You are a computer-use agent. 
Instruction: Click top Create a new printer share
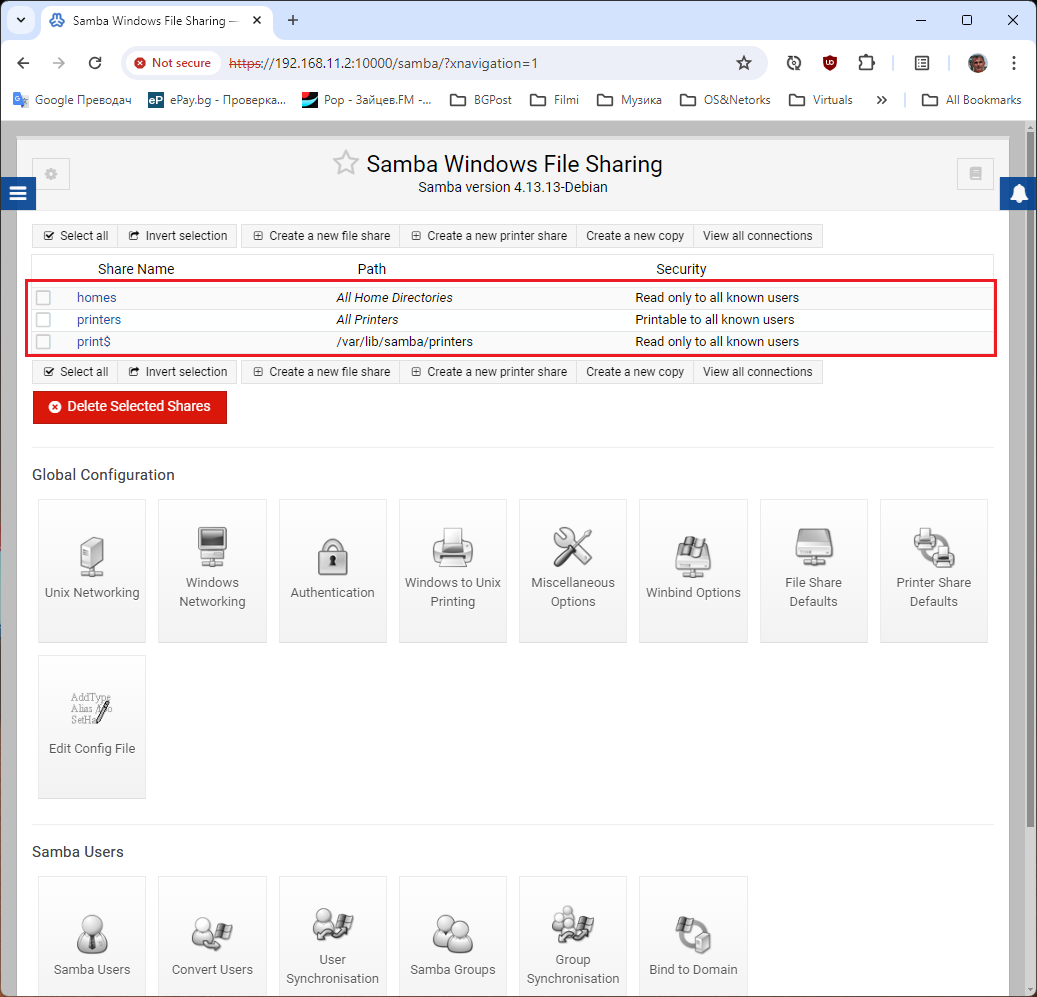pyautogui.click(x=488, y=236)
